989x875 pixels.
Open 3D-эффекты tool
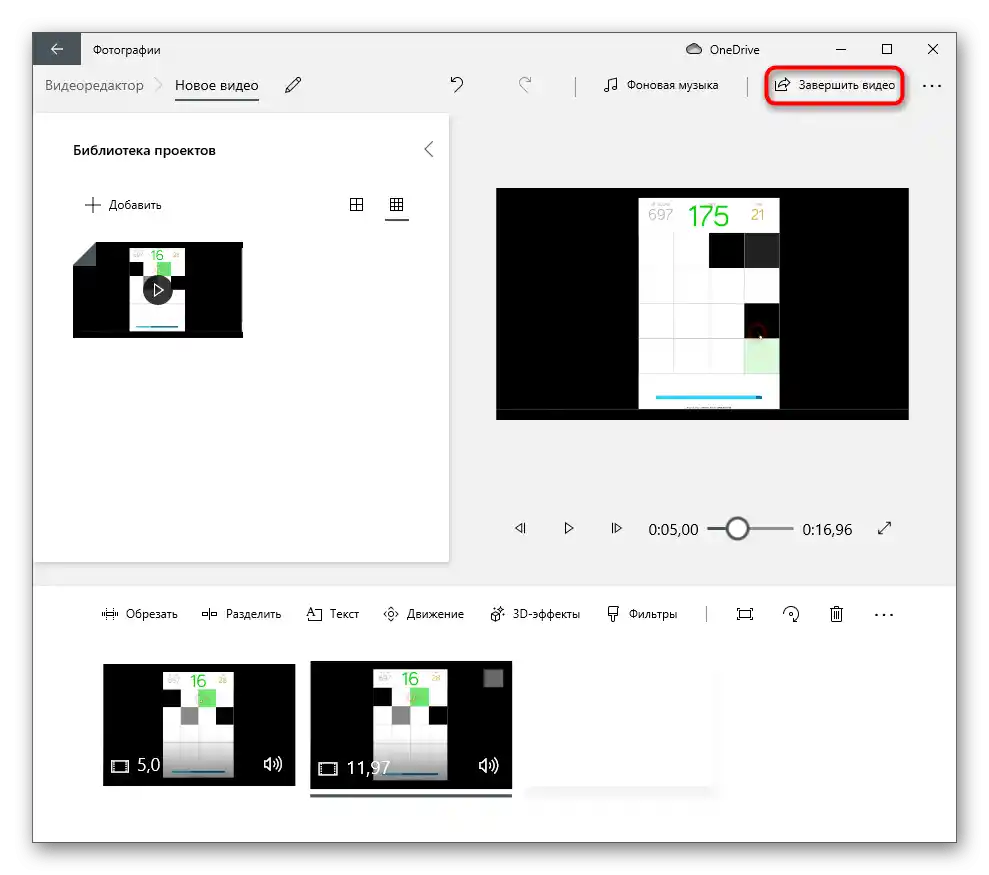point(535,614)
